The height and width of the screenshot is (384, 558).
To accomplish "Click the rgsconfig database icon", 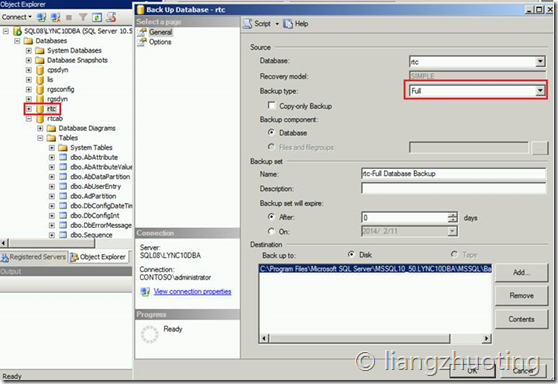I will click(x=40, y=89).
